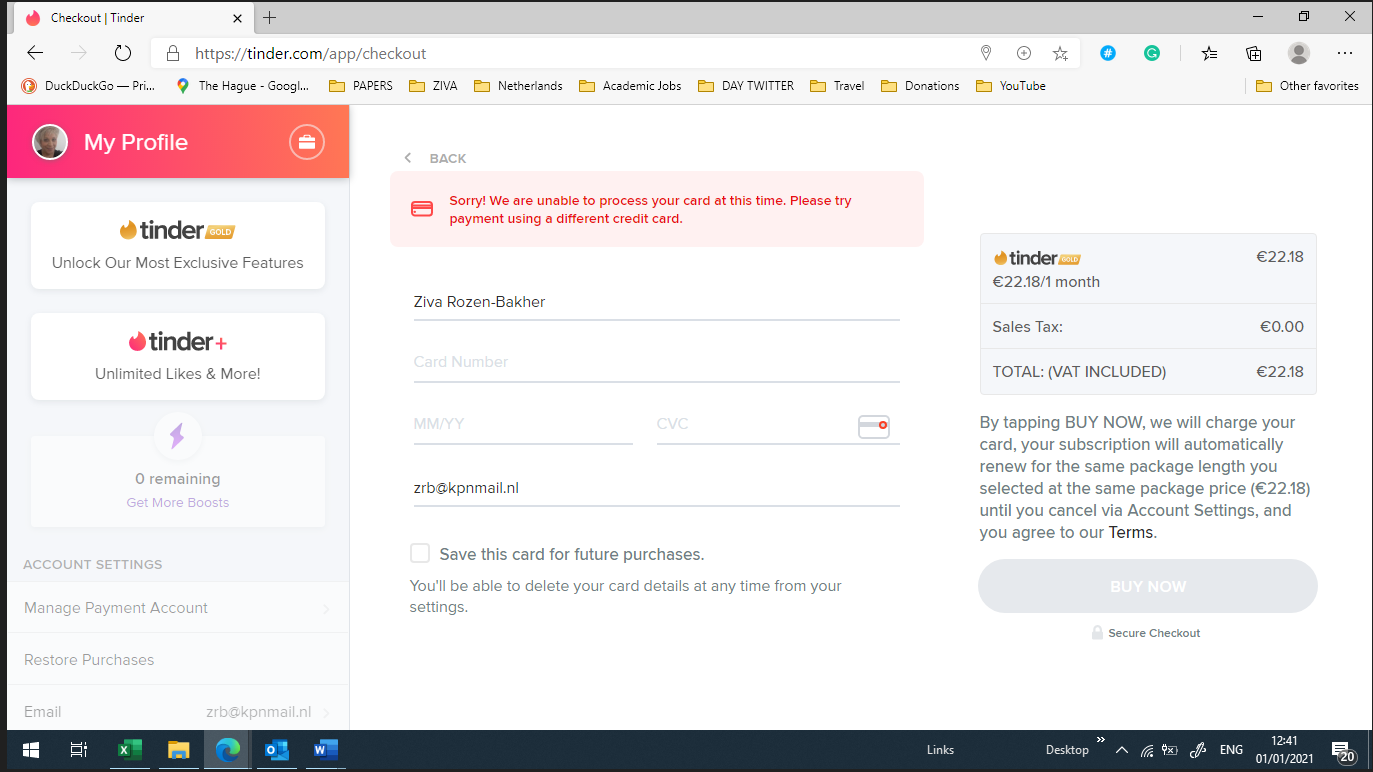Click the location permission pin icon
The width and height of the screenshot is (1373, 772).
pyautogui.click(x=986, y=53)
